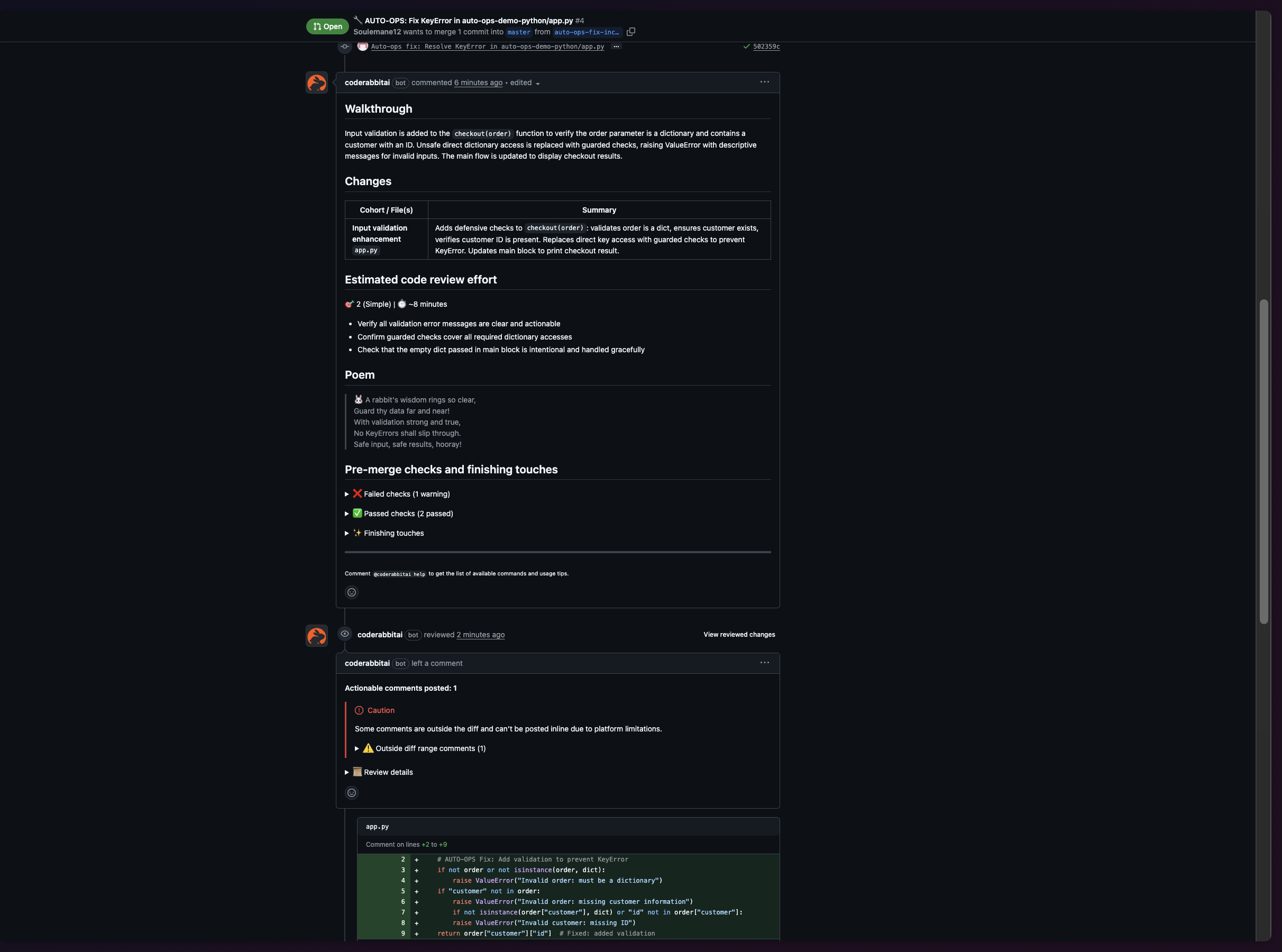The image size is (1282, 952).
Task: Add emoji reaction to walkthrough comment
Action: [x=352, y=592]
